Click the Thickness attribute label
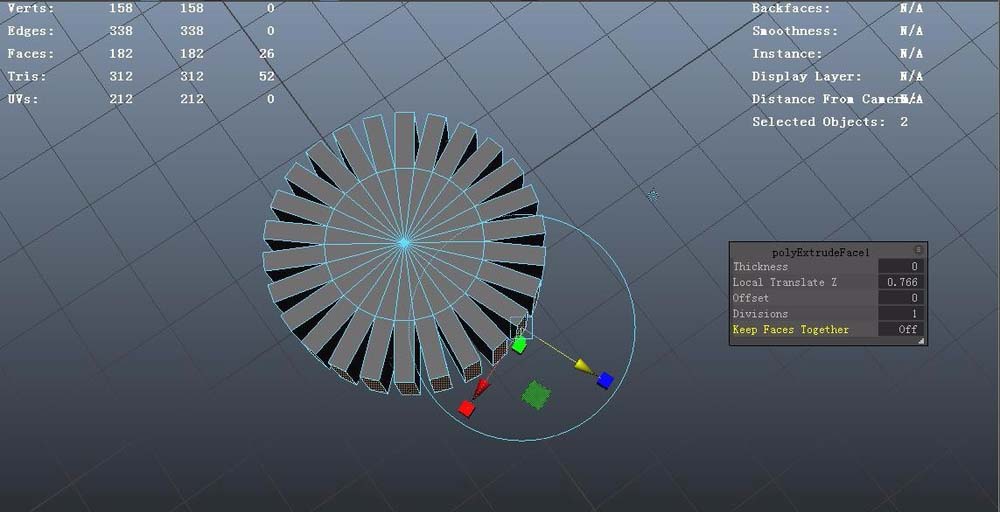The width and height of the screenshot is (1000, 512). point(760,267)
